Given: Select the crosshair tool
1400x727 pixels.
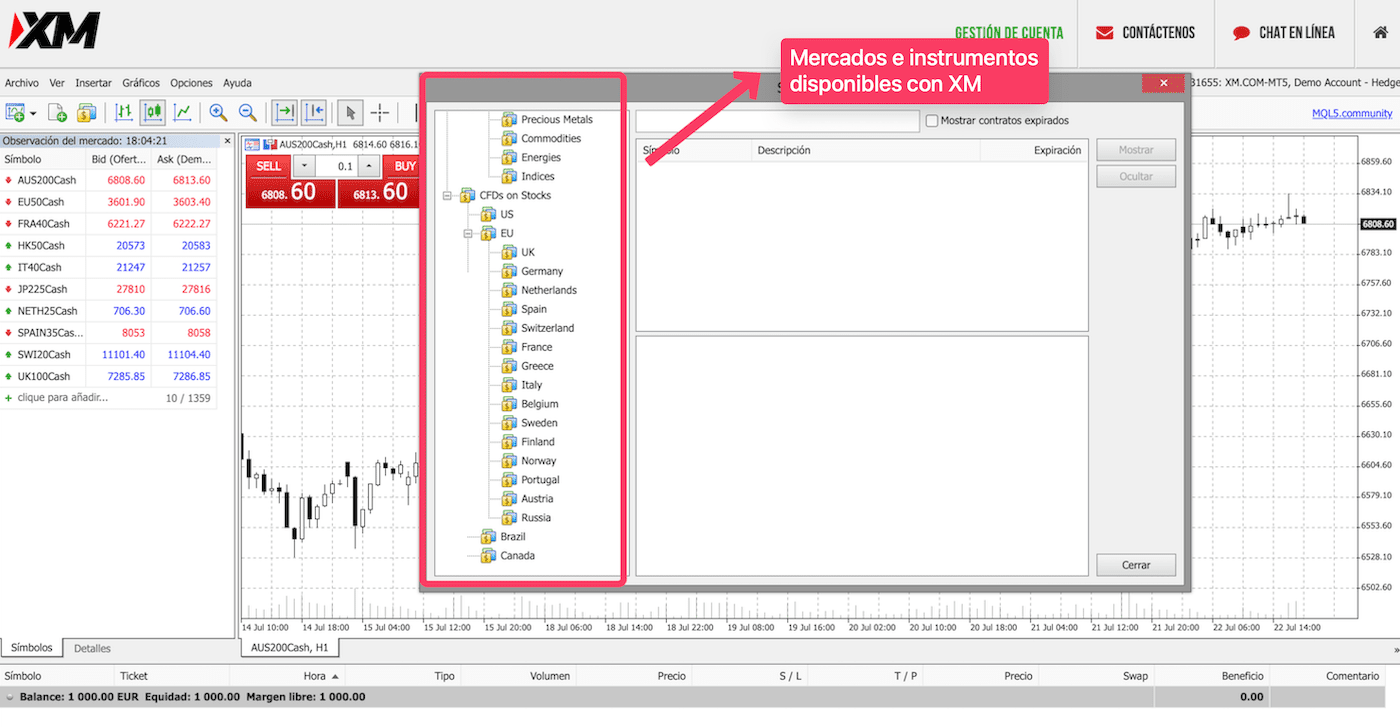Looking at the screenshot, I should coord(380,112).
